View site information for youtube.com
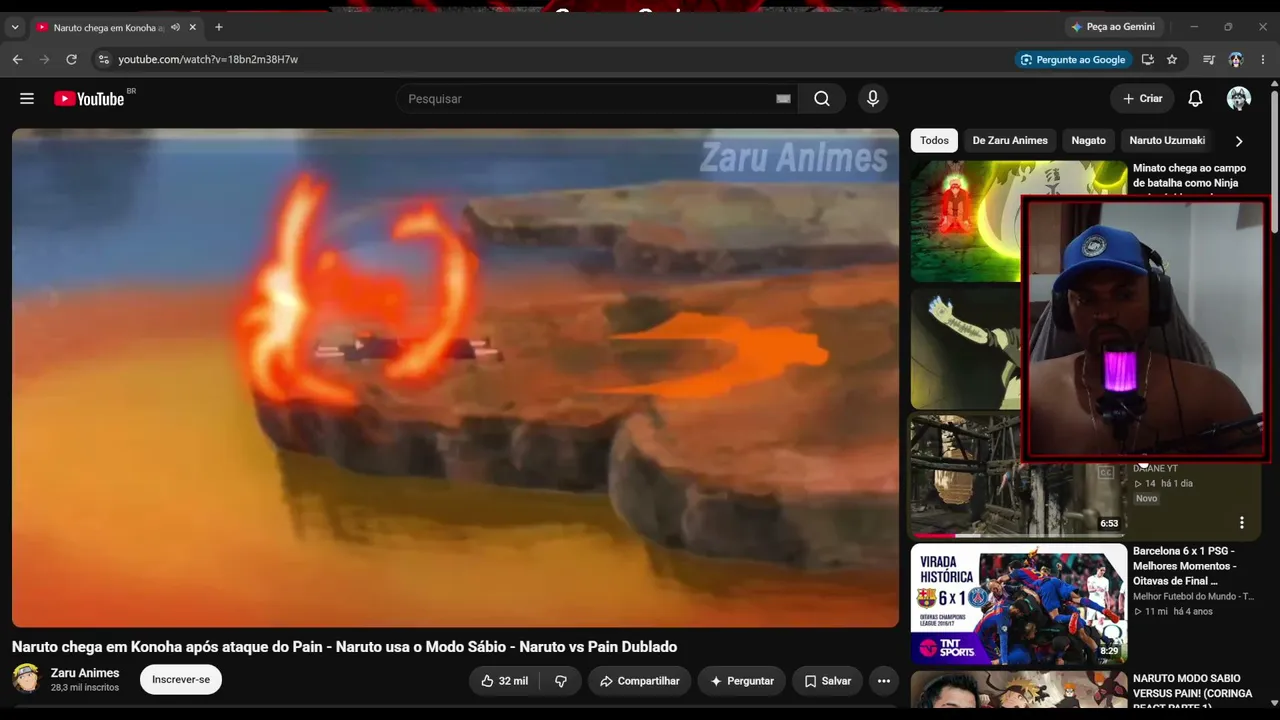Viewport: 1280px width, 720px height. (103, 60)
